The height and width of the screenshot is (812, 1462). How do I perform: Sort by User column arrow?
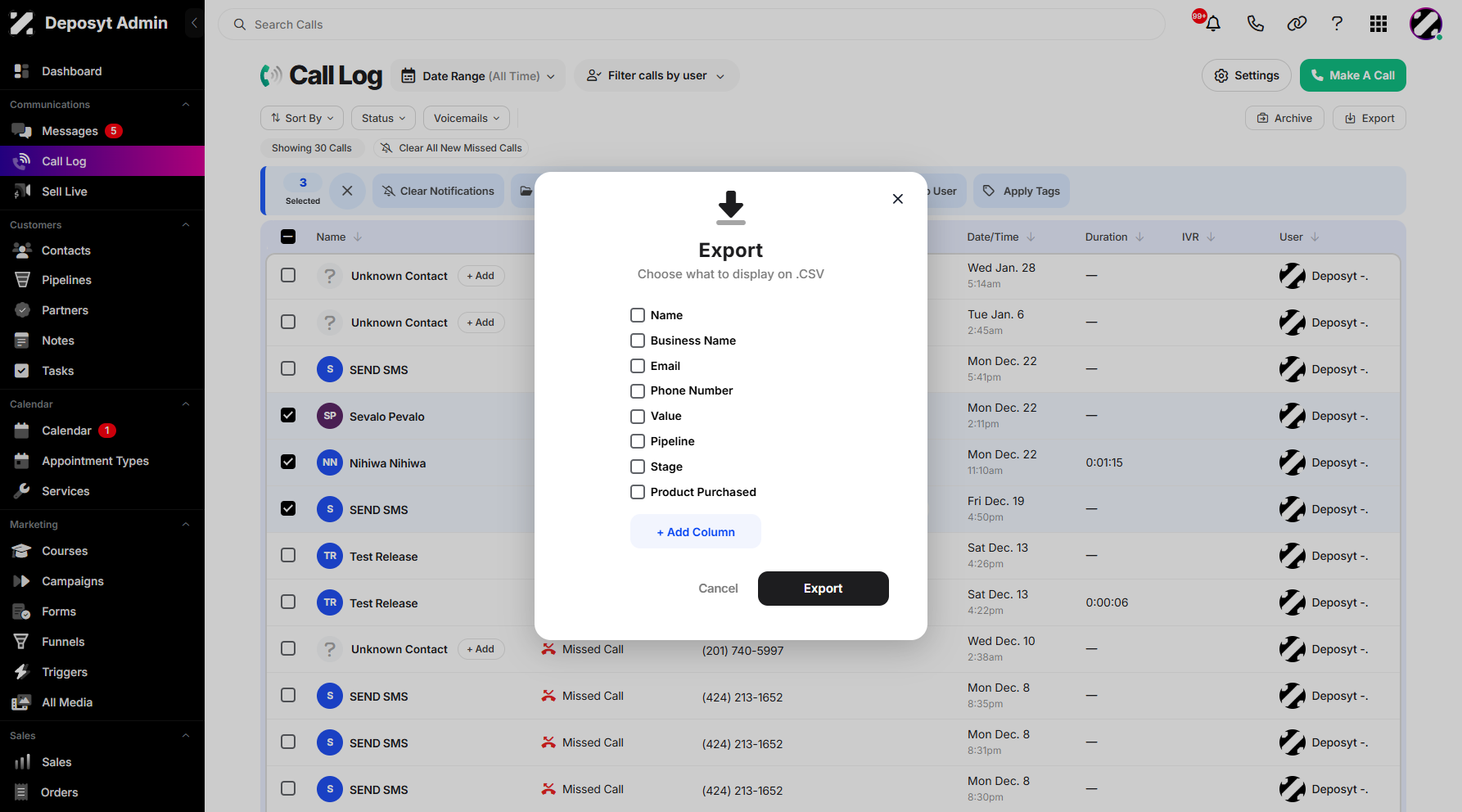coord(1315,237)
